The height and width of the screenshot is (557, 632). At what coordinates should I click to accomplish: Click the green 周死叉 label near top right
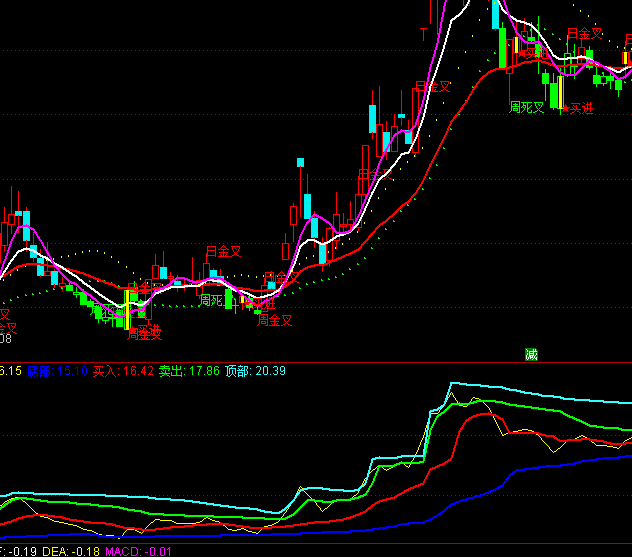click(x=526, y=107)
